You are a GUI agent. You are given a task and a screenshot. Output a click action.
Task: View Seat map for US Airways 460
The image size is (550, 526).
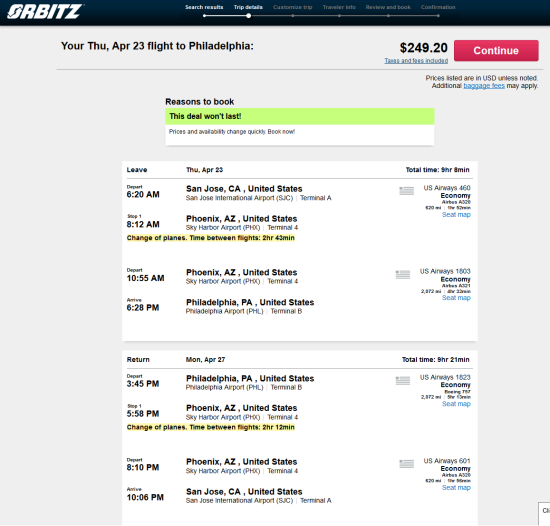456,215
